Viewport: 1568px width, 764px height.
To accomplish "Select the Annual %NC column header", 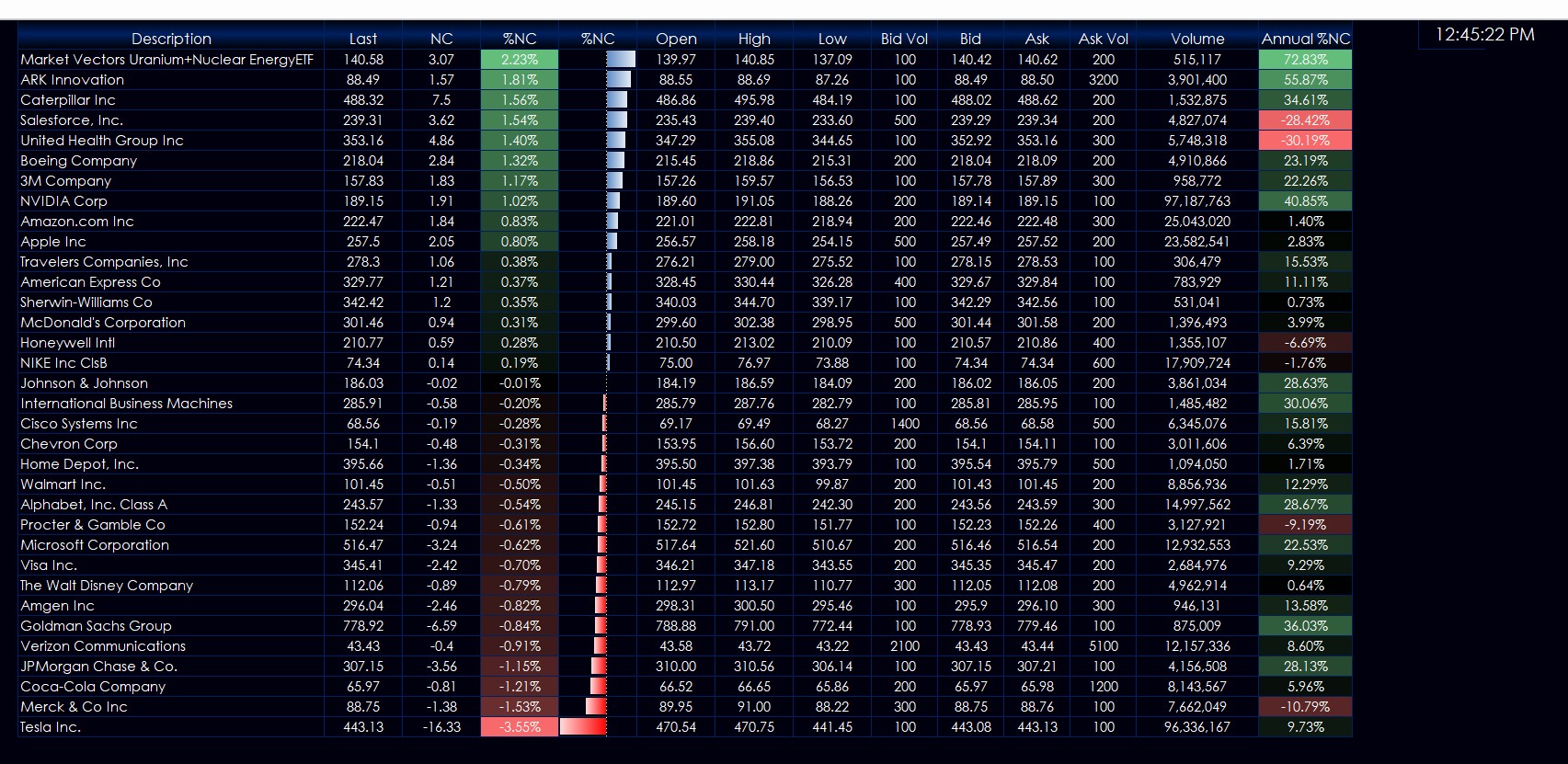I will (1305, 39).
